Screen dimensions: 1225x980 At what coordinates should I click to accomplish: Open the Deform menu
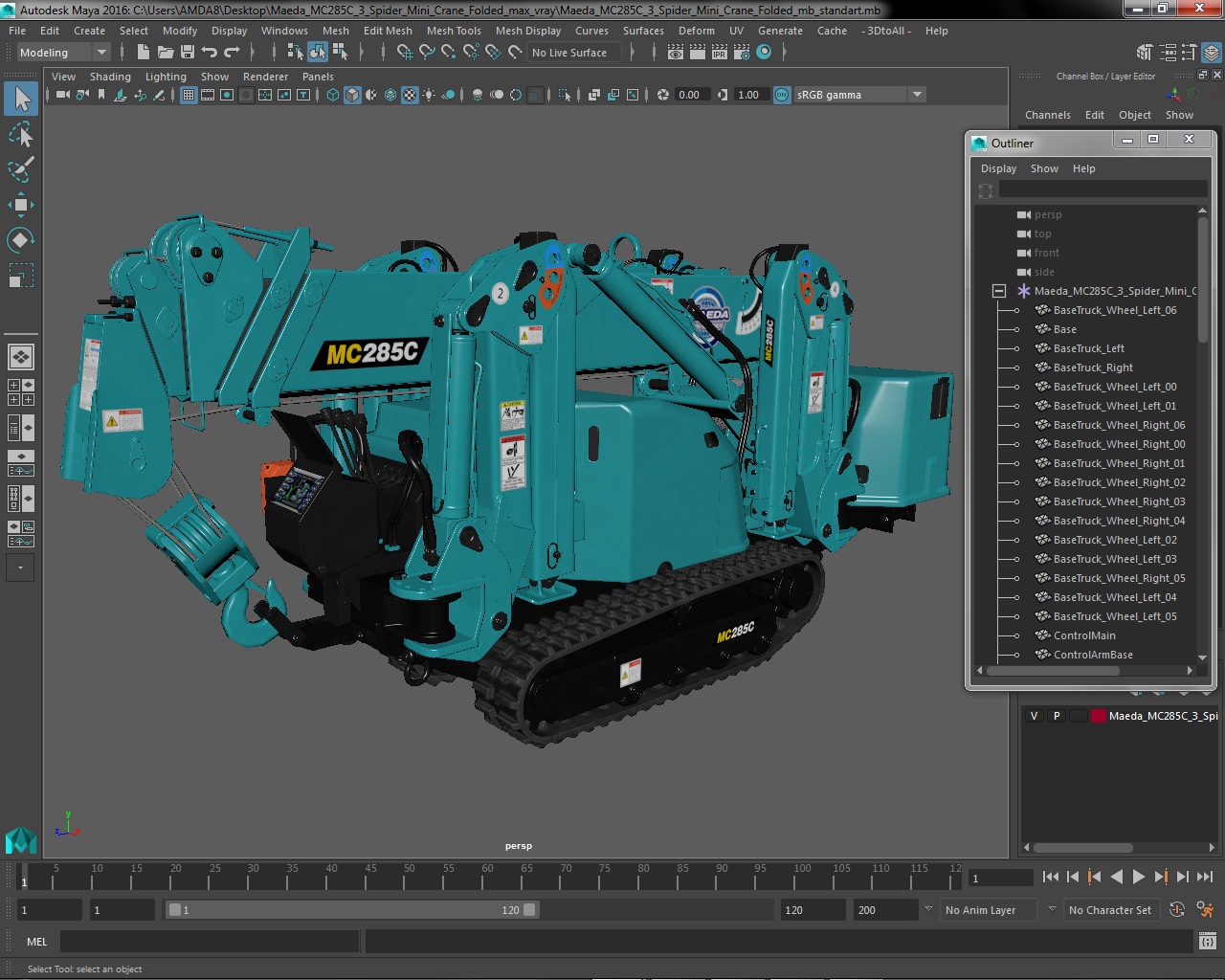click(x=697, y=31)
